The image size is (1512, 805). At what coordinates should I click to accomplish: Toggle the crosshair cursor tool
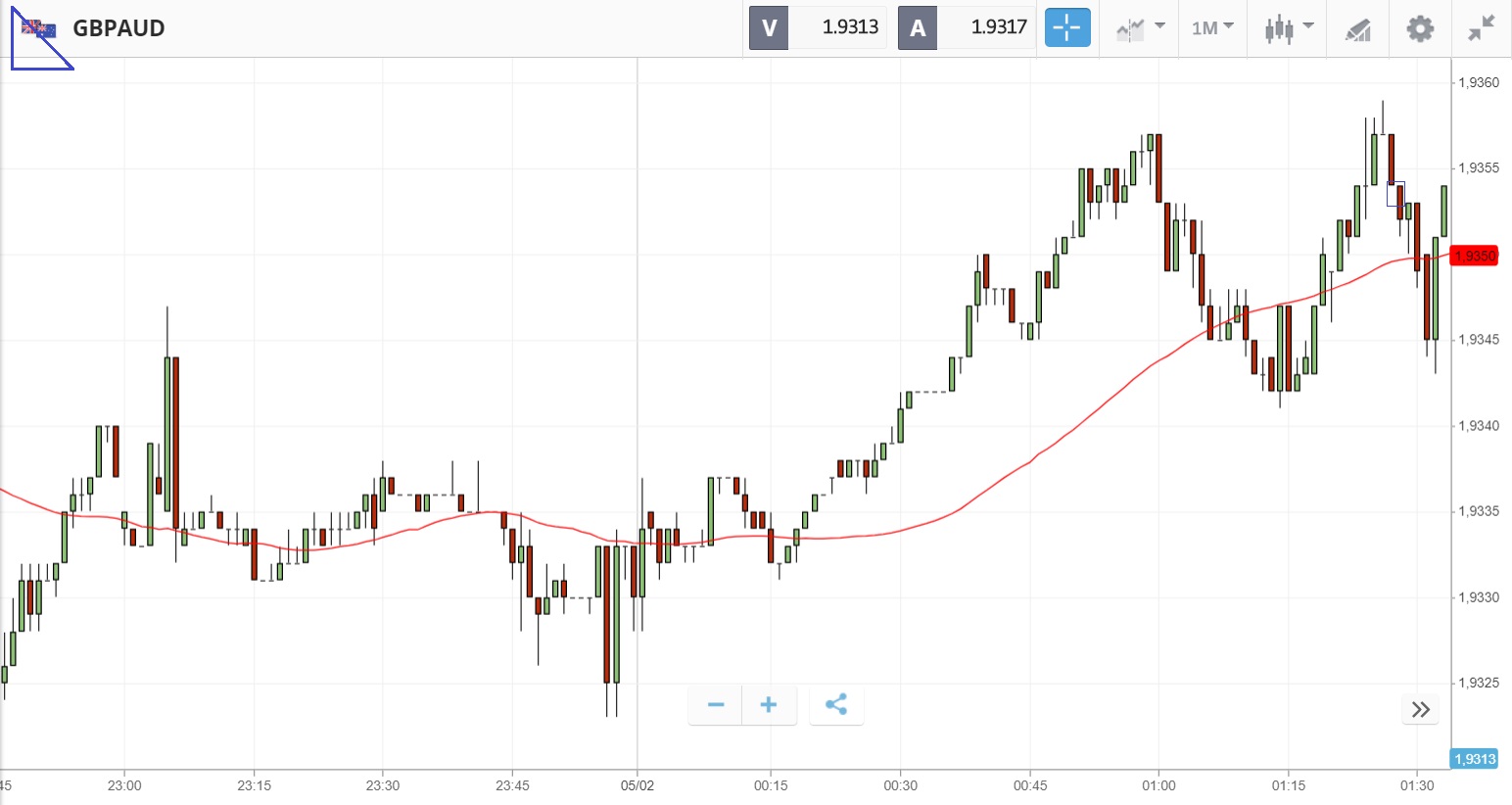[x=1066, y=27]
